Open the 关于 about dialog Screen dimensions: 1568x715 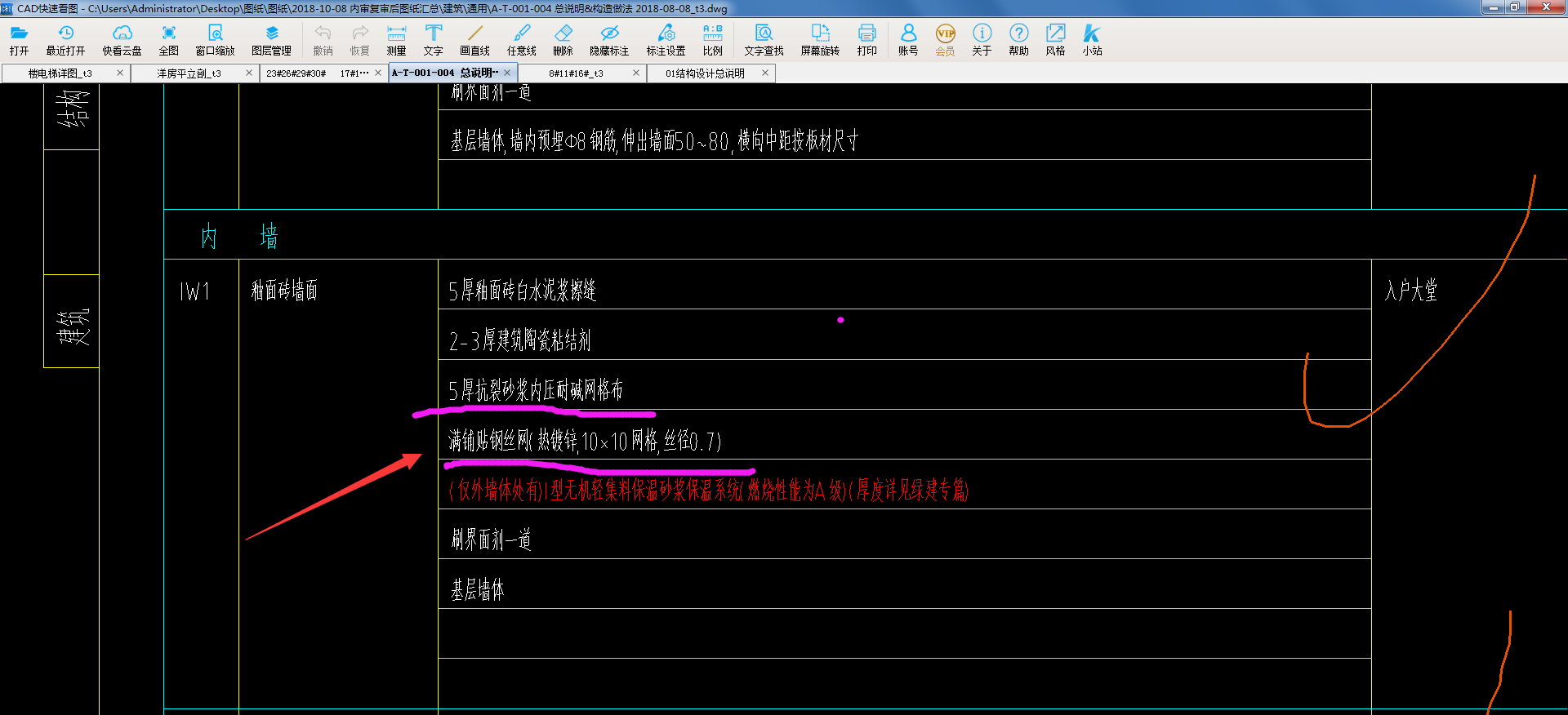(x=982, y=40)
